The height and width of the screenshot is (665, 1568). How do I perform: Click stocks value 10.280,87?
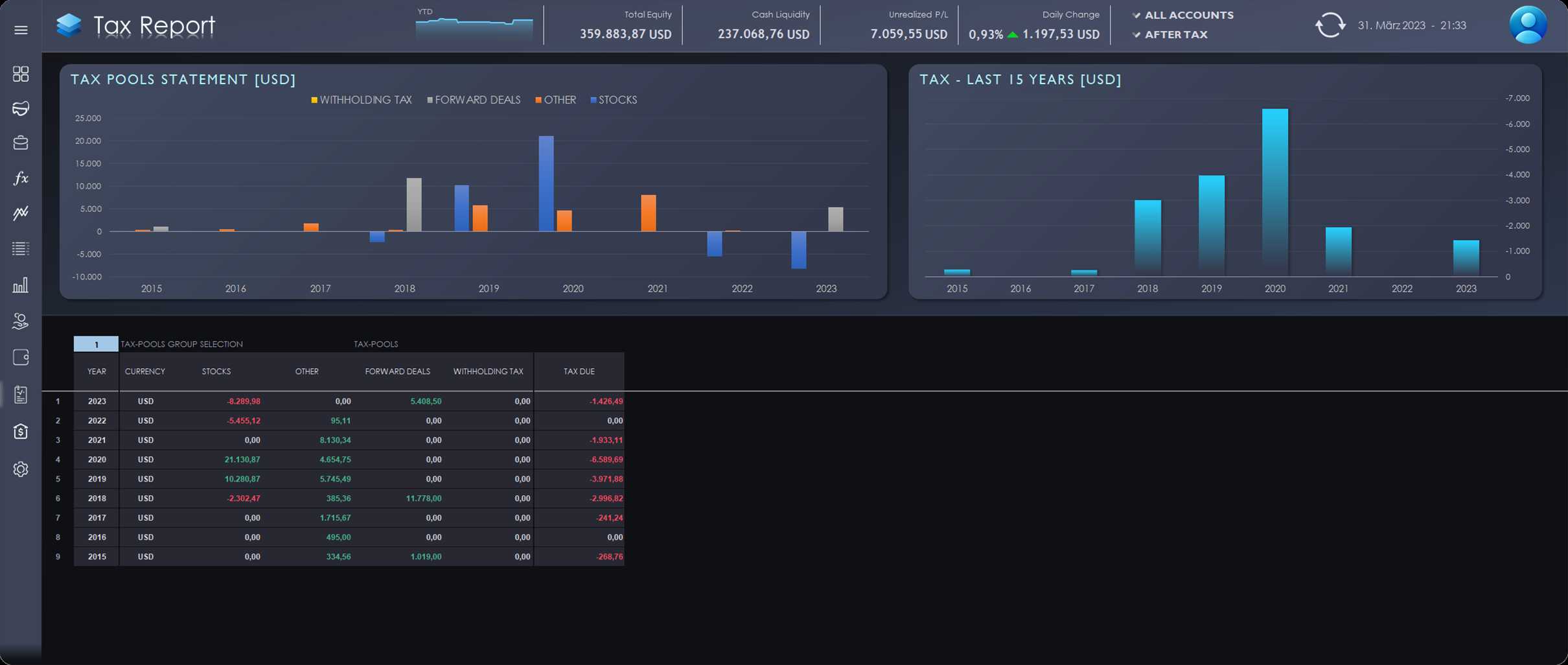coord(242,479)
